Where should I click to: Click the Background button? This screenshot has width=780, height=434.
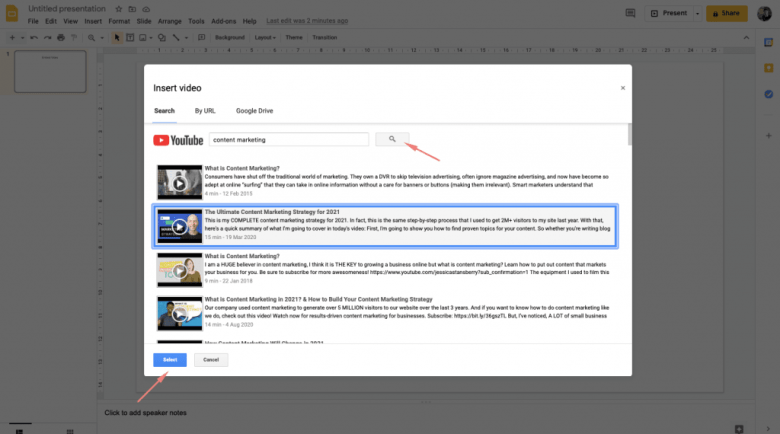click(230, 37)
